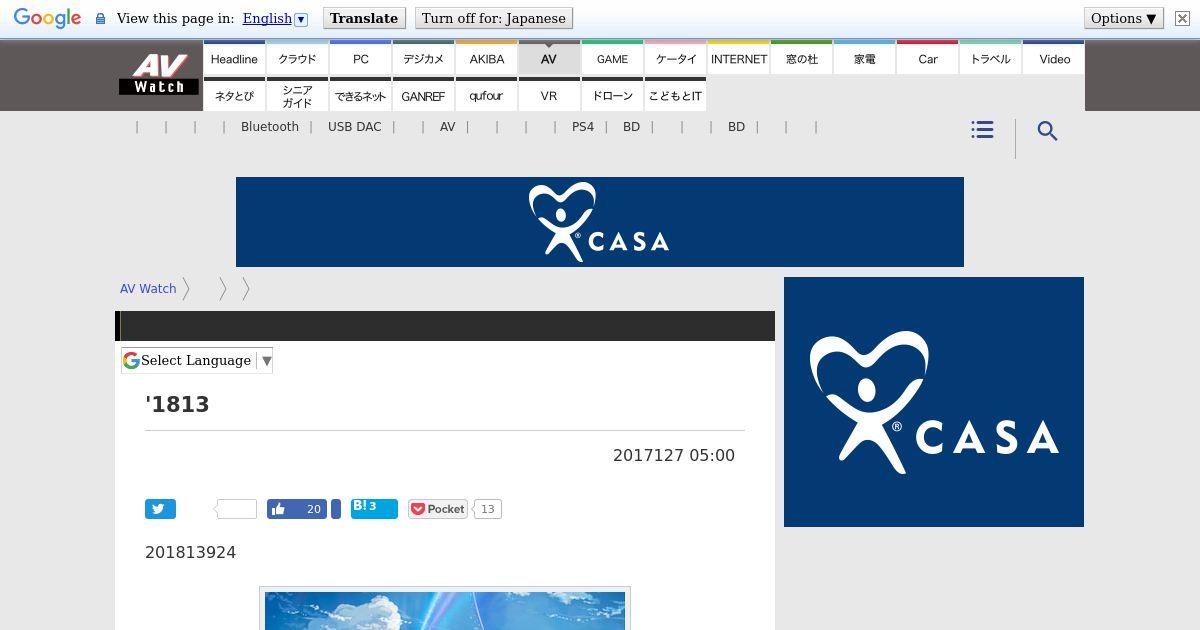The height and width of the screenshot is (630, 1200).
Task: Save article to Pocket
Action: point(438,509)
